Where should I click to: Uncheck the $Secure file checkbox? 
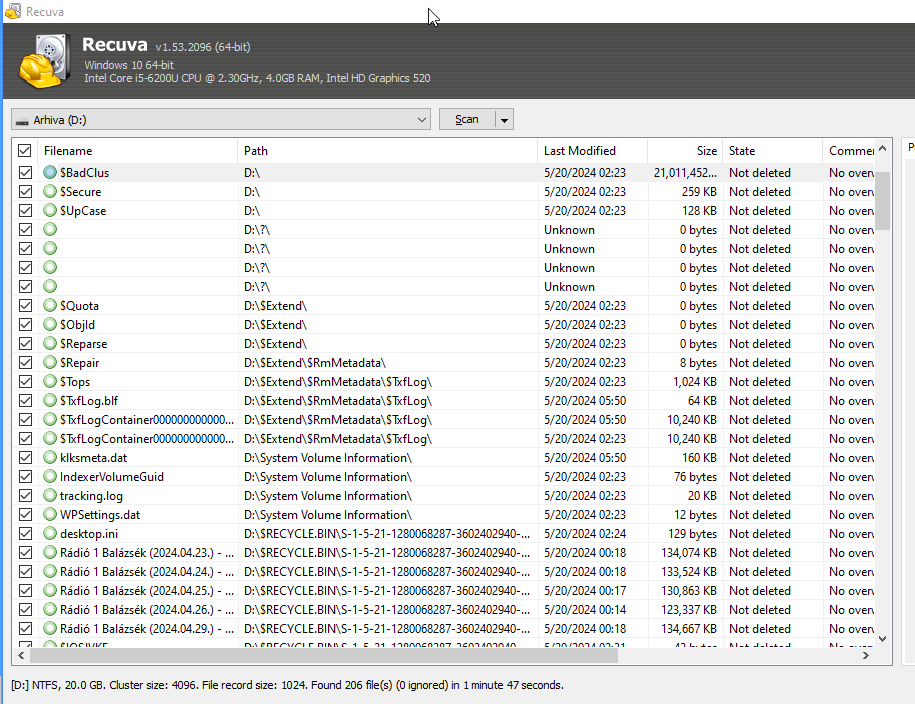tap(25, 191)
